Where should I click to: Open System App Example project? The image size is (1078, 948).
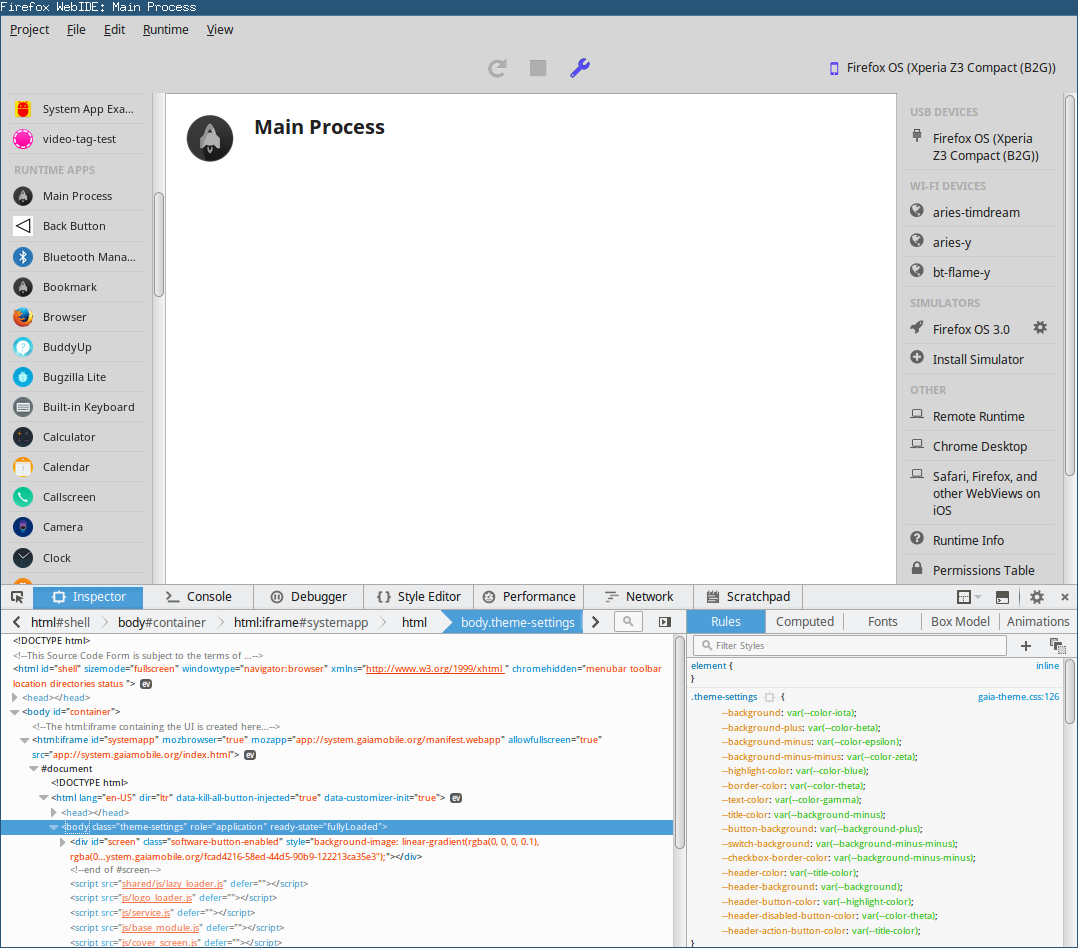[x=78, y=109]
